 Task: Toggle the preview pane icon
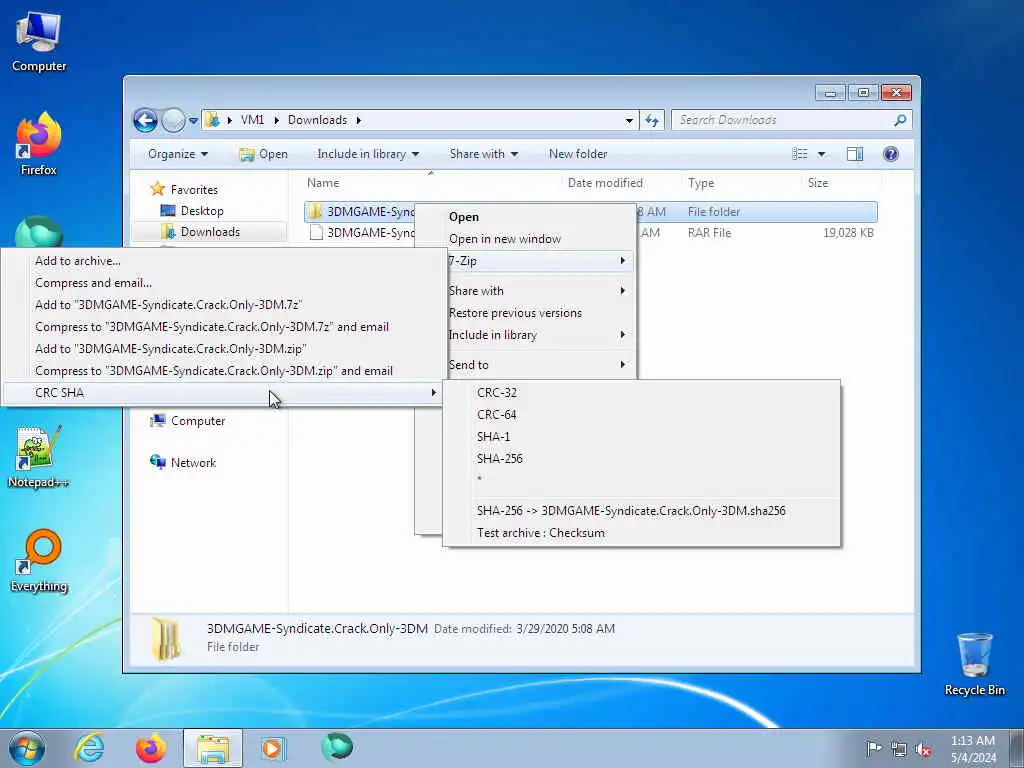(x=855, y=154)
